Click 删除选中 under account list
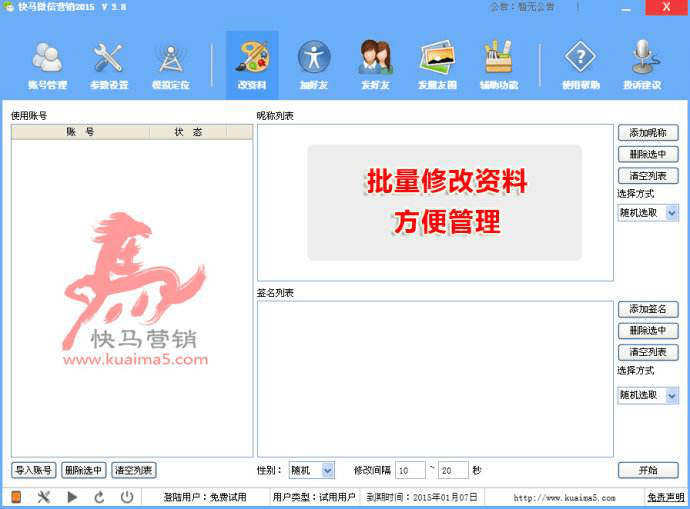 point(84,470)
